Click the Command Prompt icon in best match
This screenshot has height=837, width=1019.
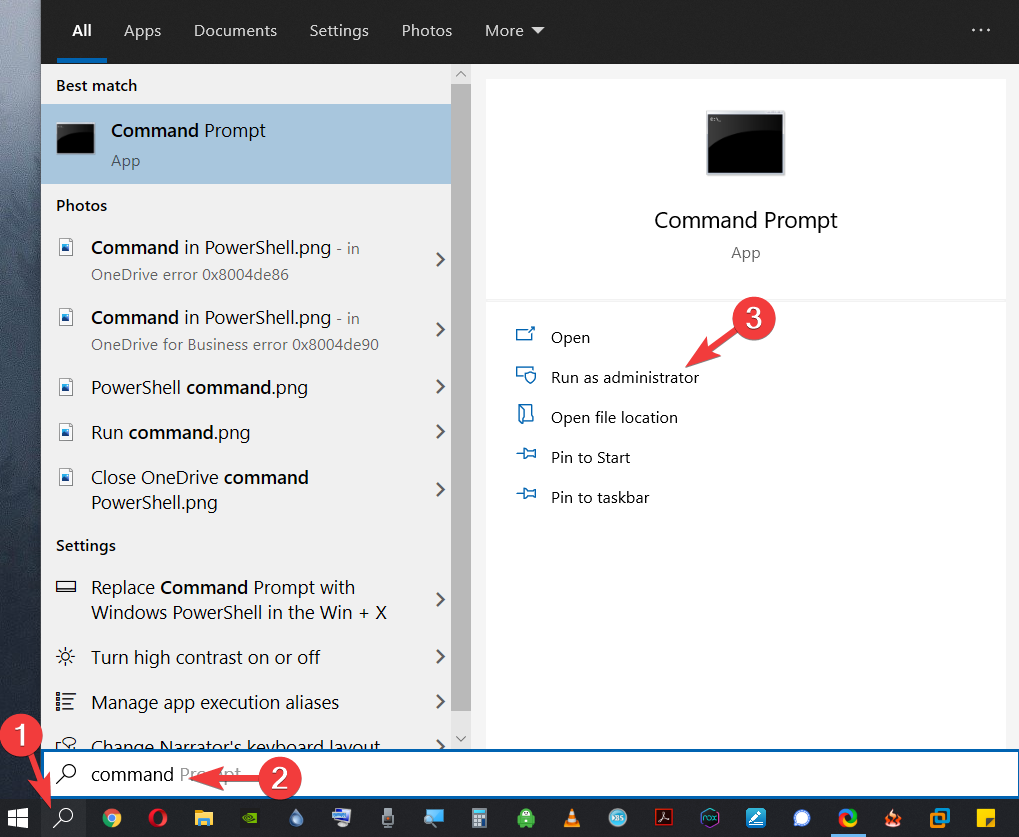[75, 138]
